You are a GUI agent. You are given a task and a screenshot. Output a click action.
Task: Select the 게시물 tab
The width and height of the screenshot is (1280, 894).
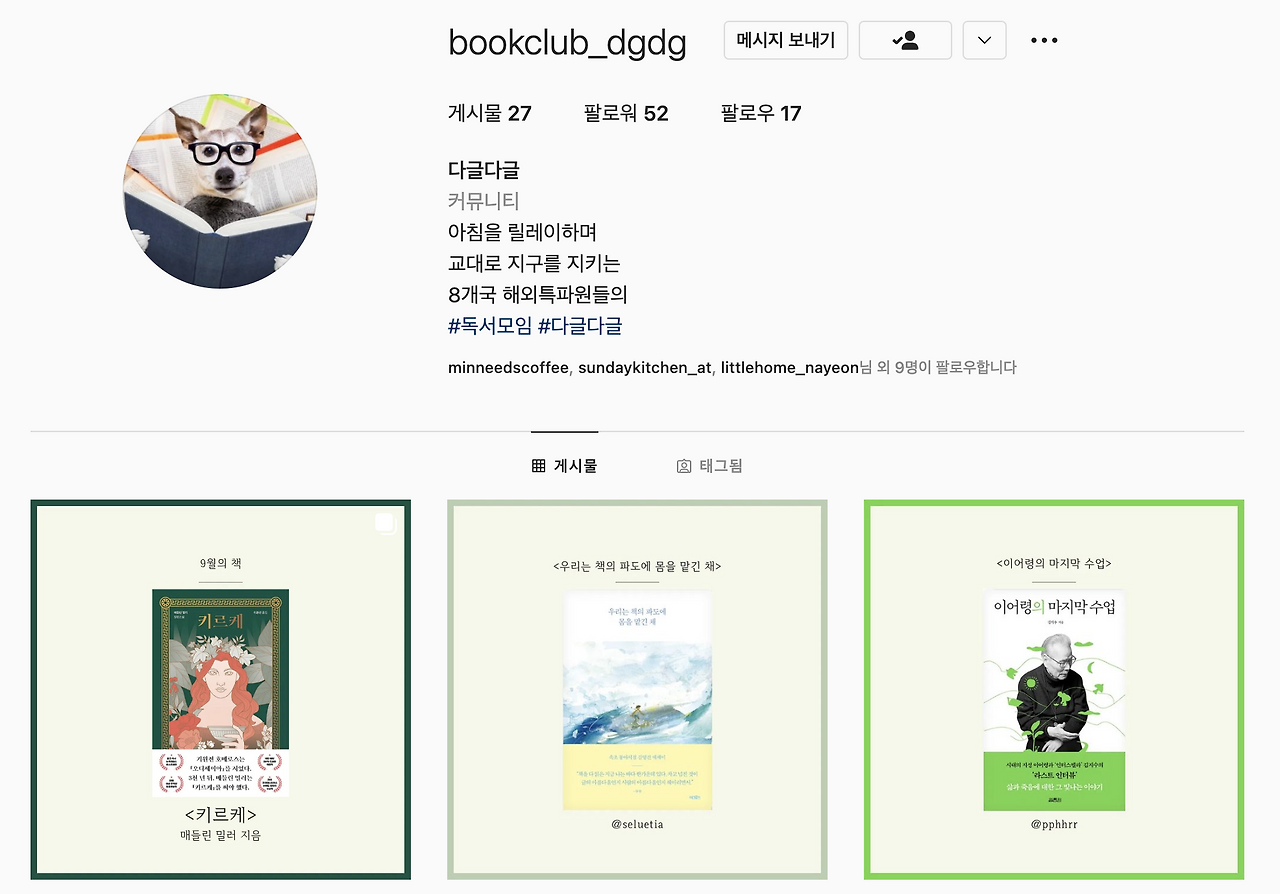click(565, 466)
